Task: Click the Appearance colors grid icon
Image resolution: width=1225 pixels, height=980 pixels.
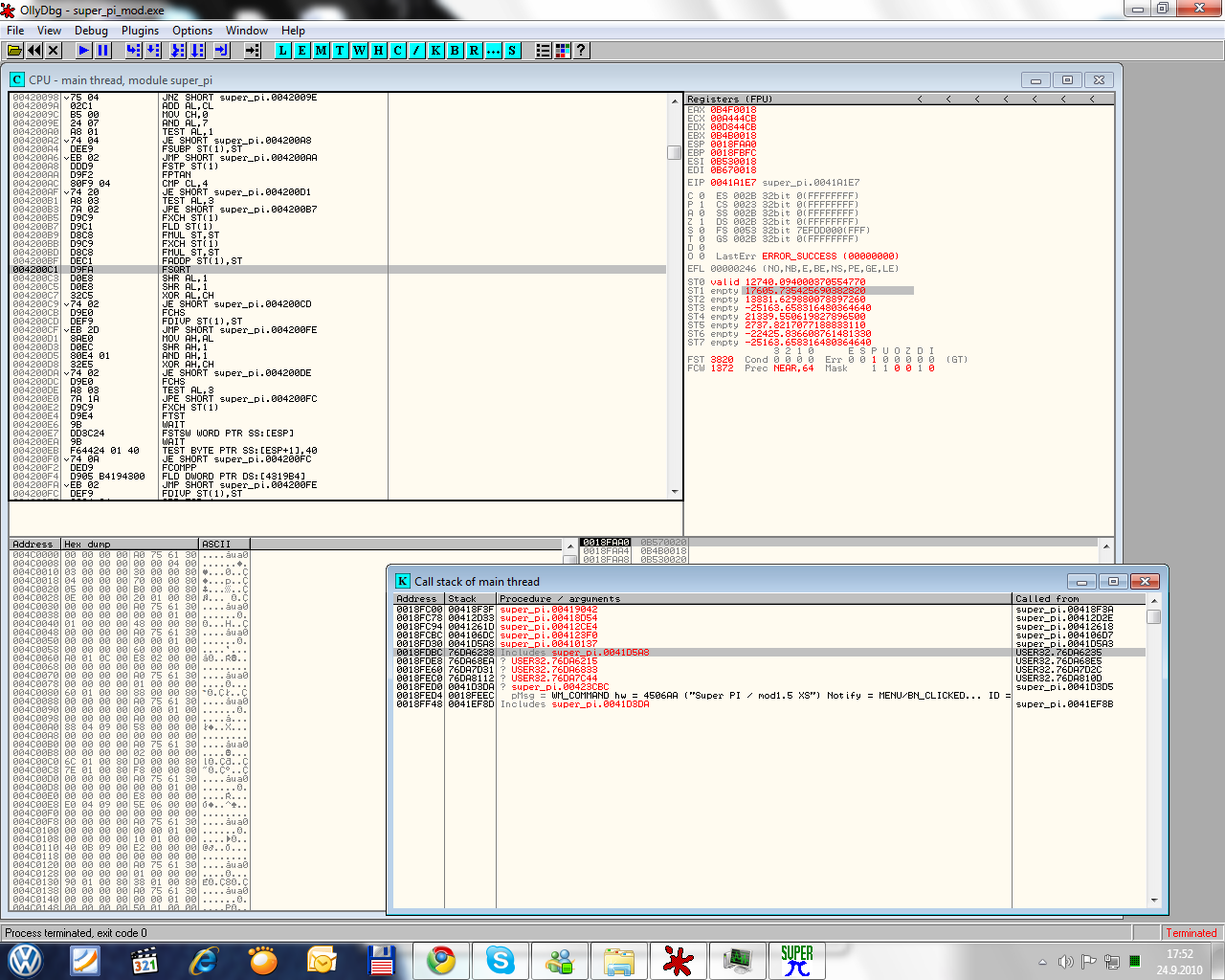Action: click(x=563, y=51)
